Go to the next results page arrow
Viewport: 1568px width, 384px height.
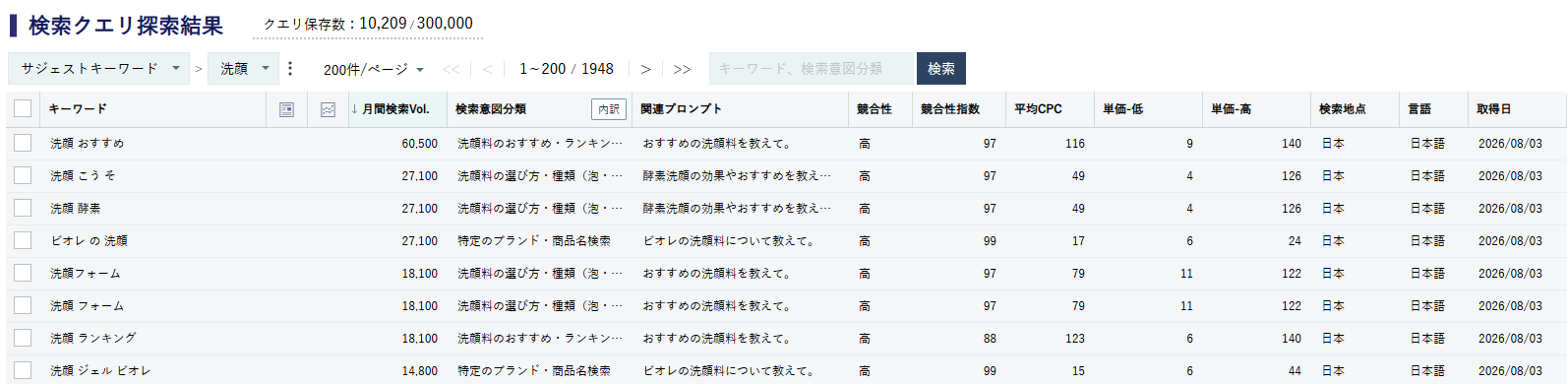pos(645,69)
